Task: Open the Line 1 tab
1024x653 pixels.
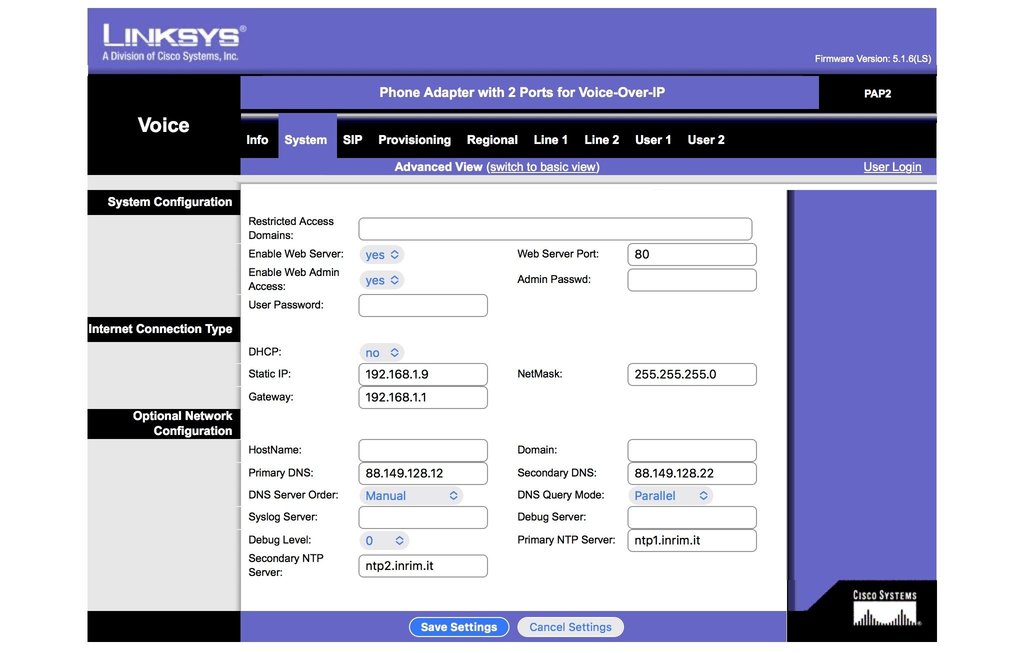Action: click(551, 140)
